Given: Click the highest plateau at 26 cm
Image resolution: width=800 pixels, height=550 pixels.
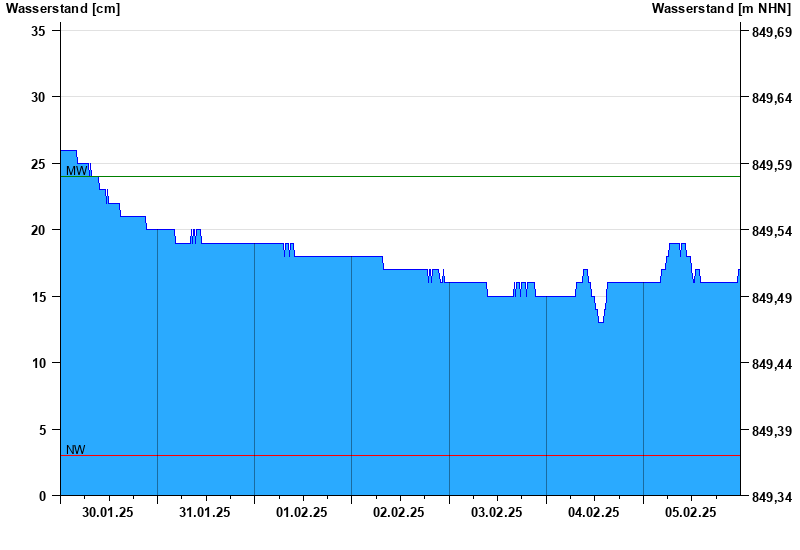Looking at the screenshot, I should pyautogui.click(x=68, y=151).
